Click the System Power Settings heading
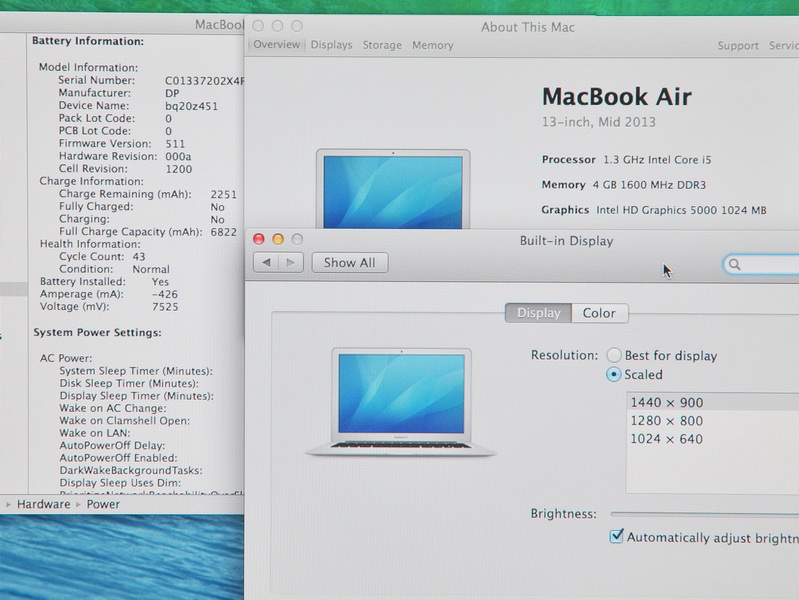Screen dimensions: 799x600 [97, 332]
